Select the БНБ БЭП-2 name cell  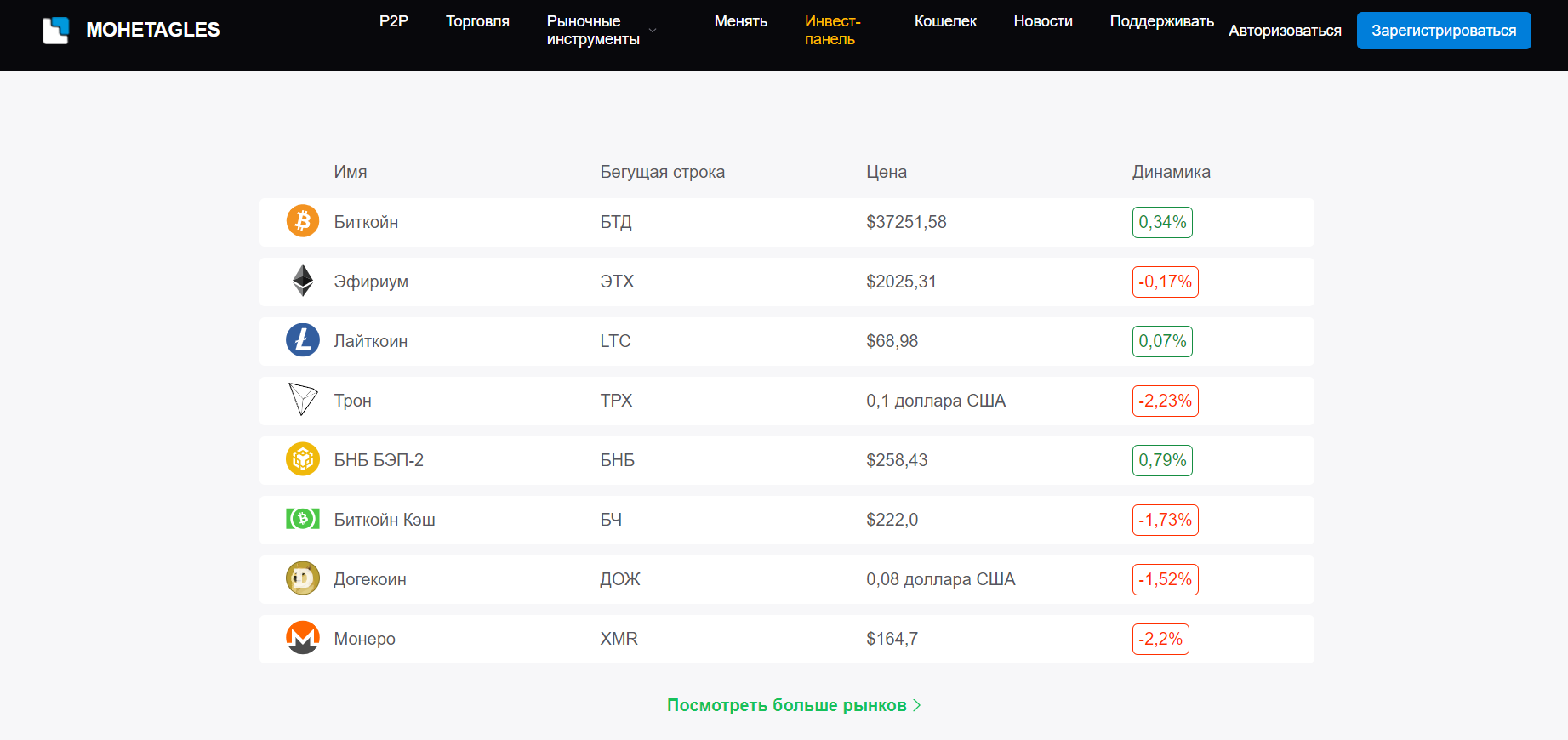point(379,460)
